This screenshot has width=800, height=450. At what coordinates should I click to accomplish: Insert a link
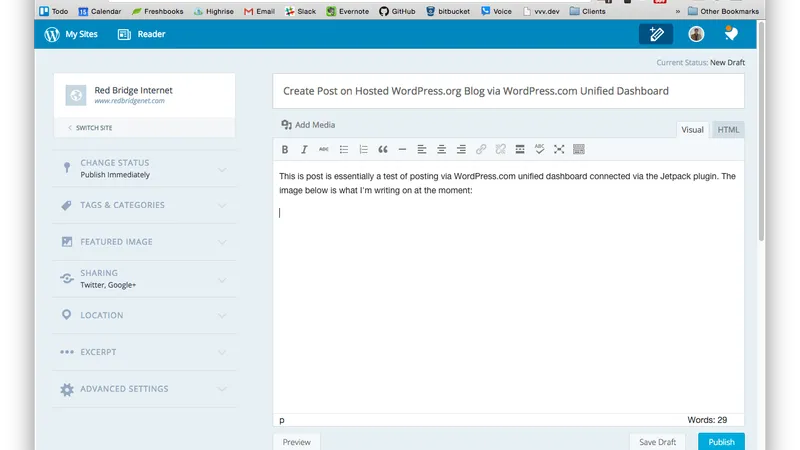(x=481, y=149)
